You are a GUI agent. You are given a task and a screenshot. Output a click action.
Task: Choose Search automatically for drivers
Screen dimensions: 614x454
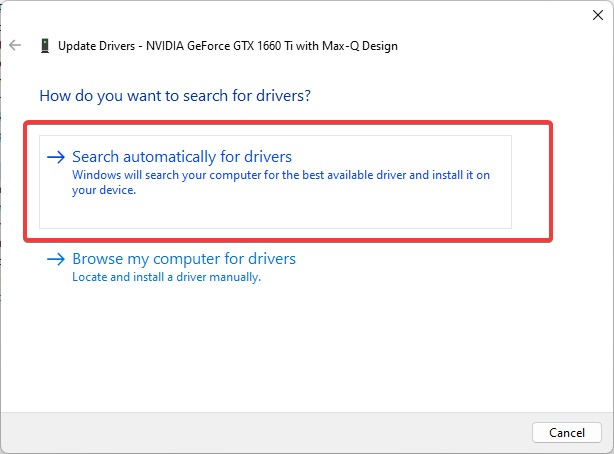click(275, 182)
